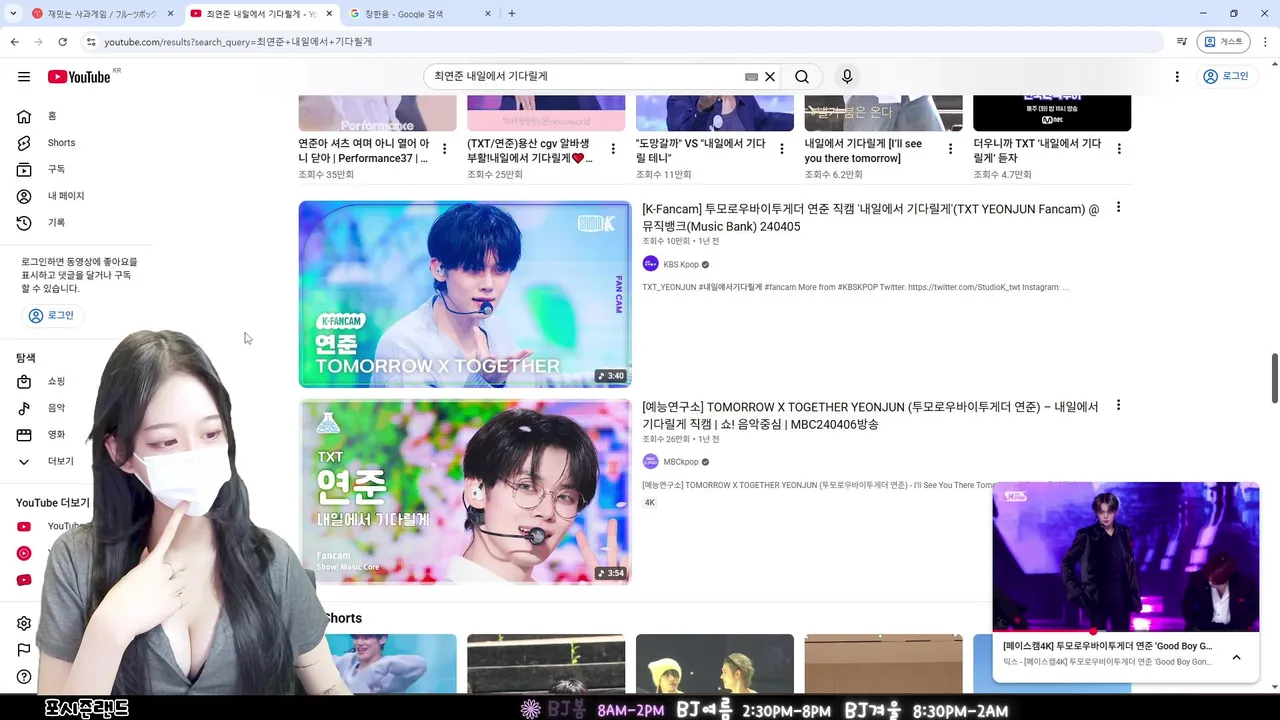The width and height of the screenshot is (1280, 720).
Task: Open 기록 history in the sidebar
Action: point(56,222)
